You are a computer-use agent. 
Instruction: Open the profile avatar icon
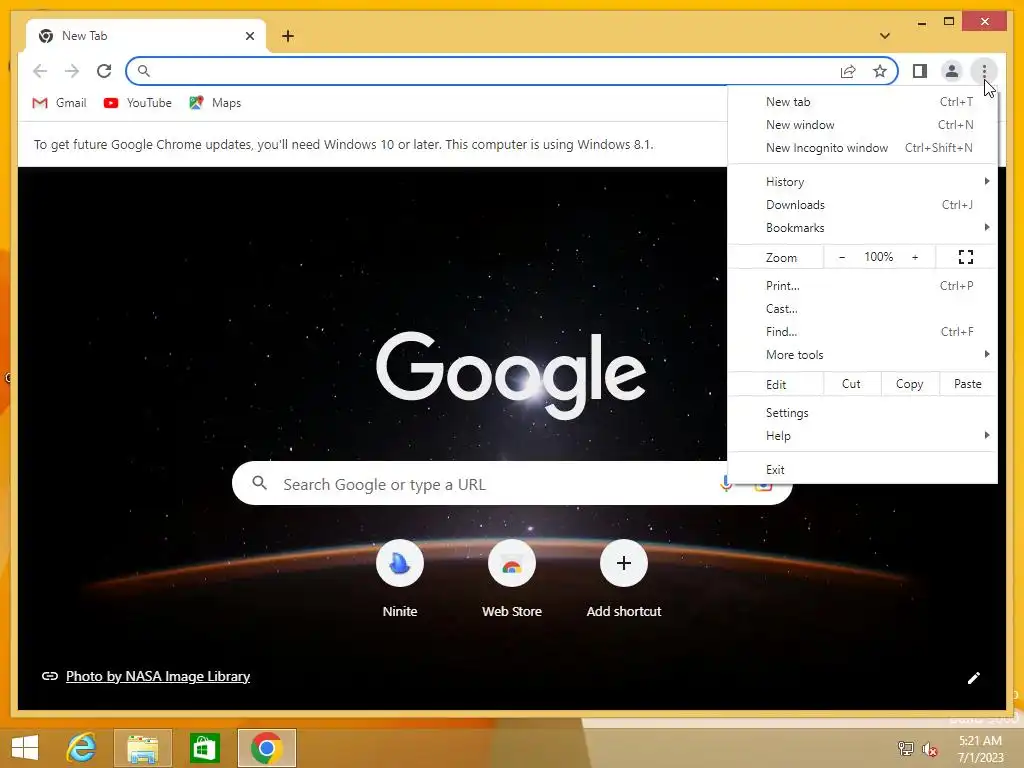tap(952, 71)
